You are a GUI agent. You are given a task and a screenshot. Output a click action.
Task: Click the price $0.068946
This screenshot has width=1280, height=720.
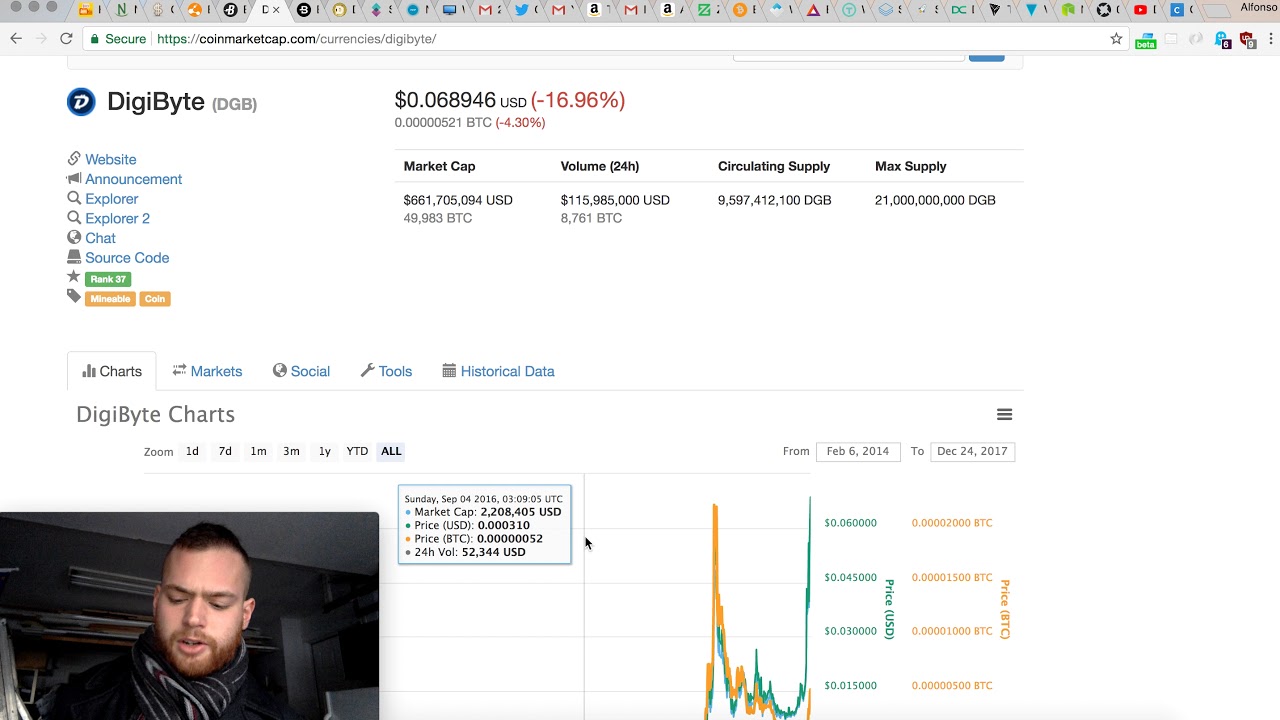445,100
